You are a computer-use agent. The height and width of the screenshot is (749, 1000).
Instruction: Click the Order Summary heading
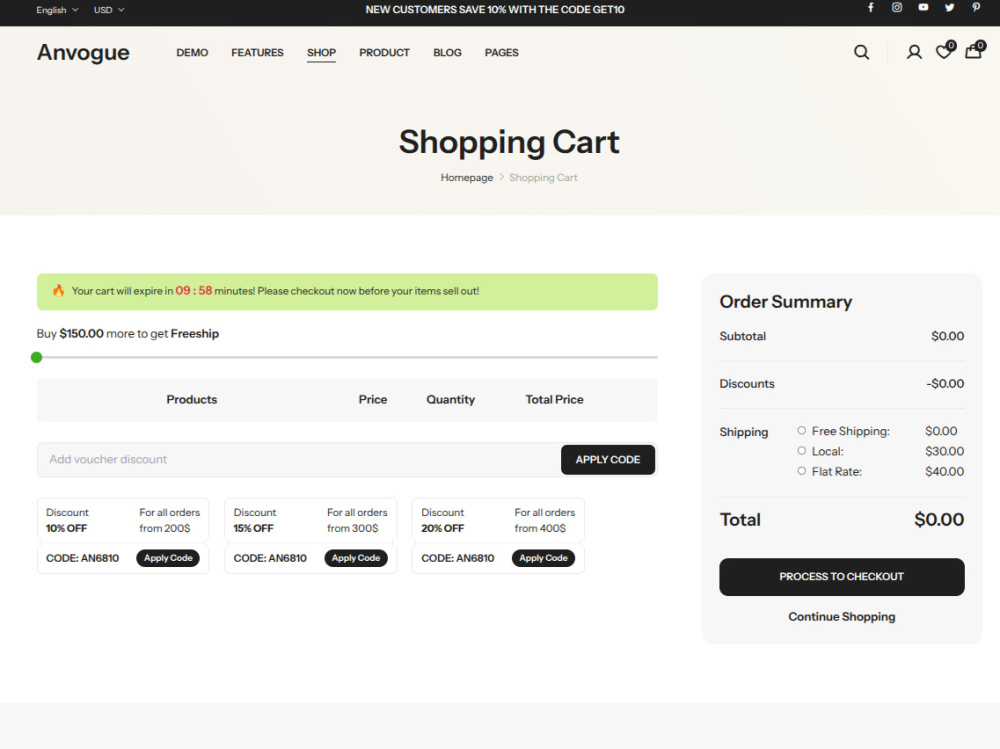tap(786, 302)
